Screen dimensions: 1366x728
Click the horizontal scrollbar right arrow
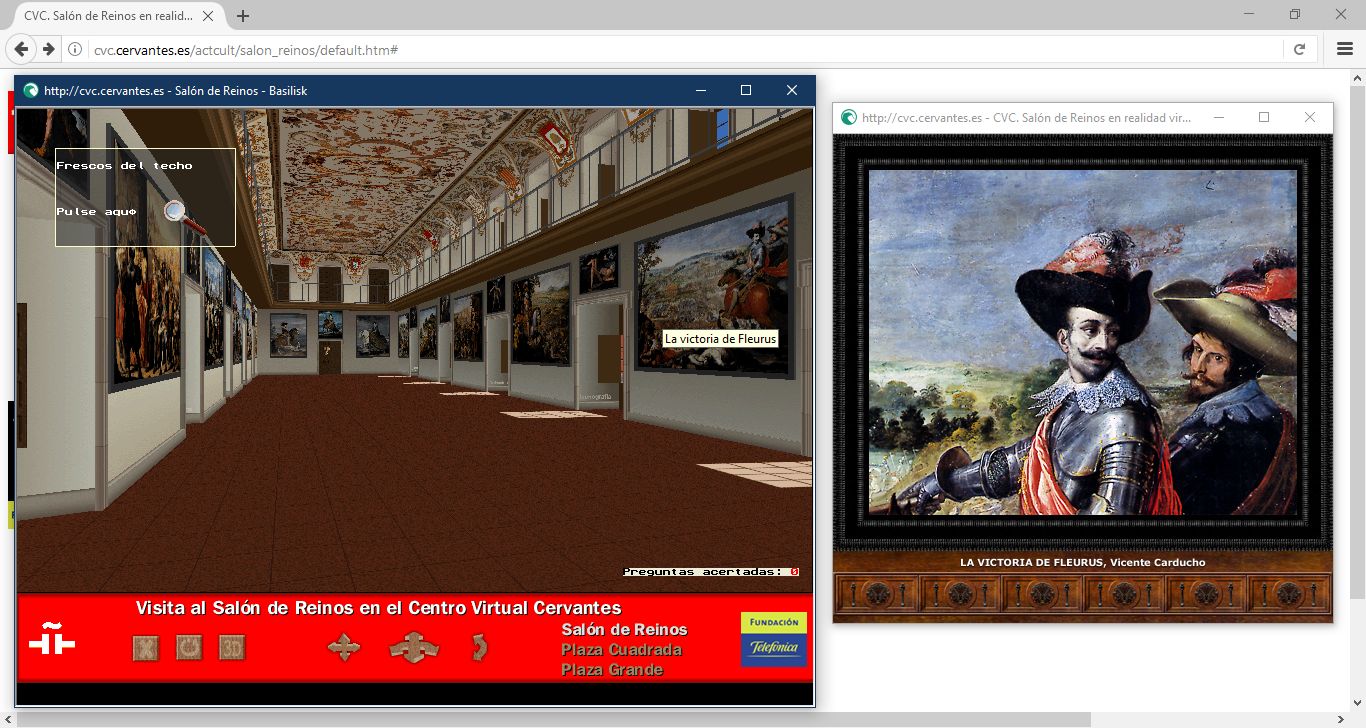coord(1341,719)
